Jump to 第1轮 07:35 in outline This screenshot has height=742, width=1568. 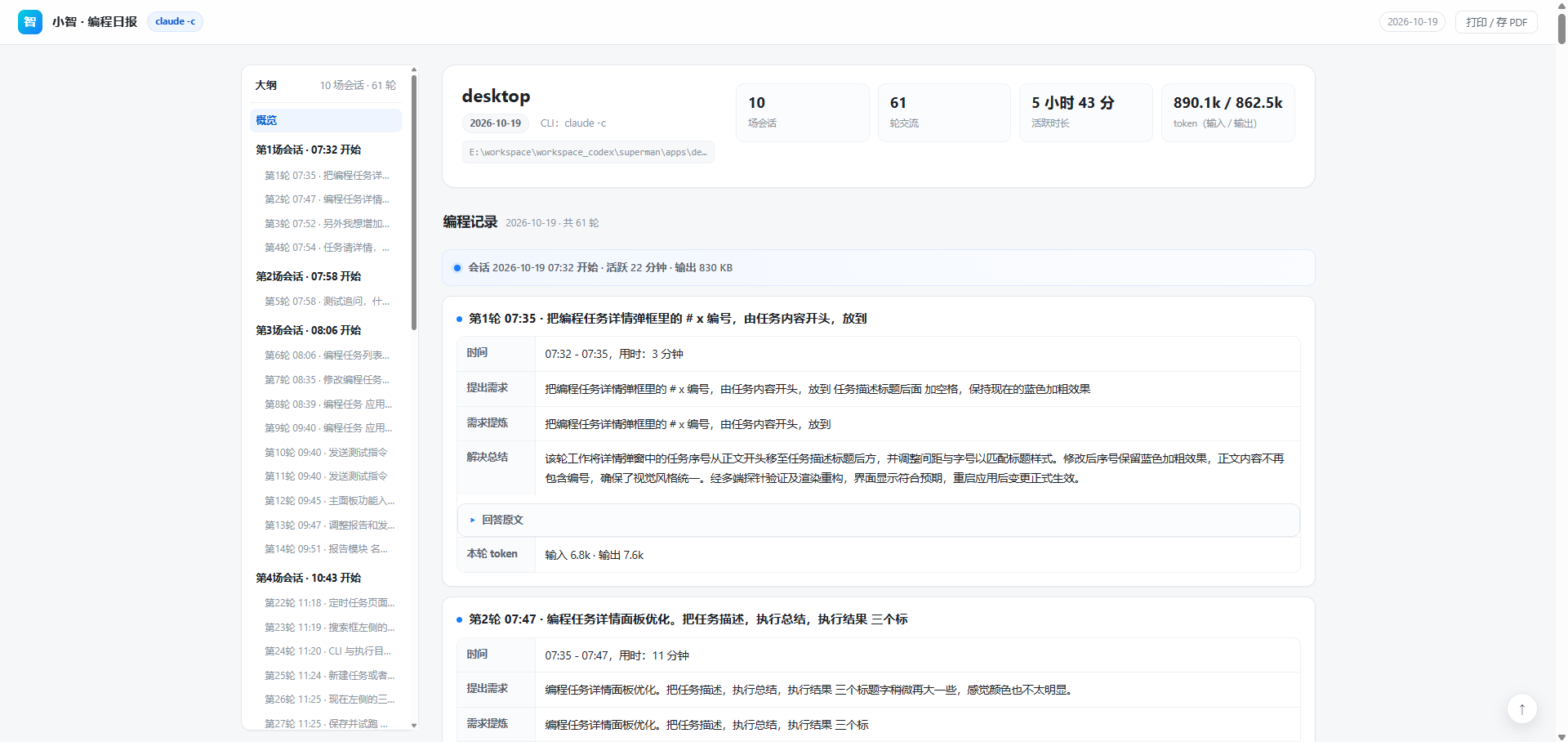327,176
